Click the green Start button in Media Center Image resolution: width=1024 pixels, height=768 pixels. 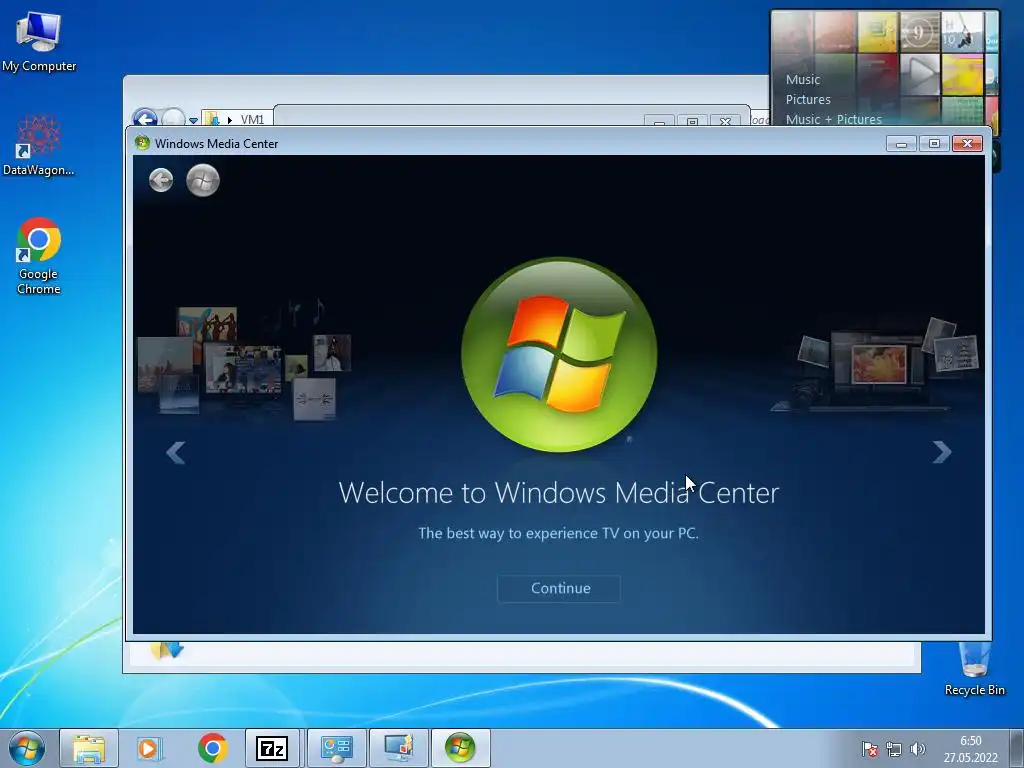coord(203,180)
